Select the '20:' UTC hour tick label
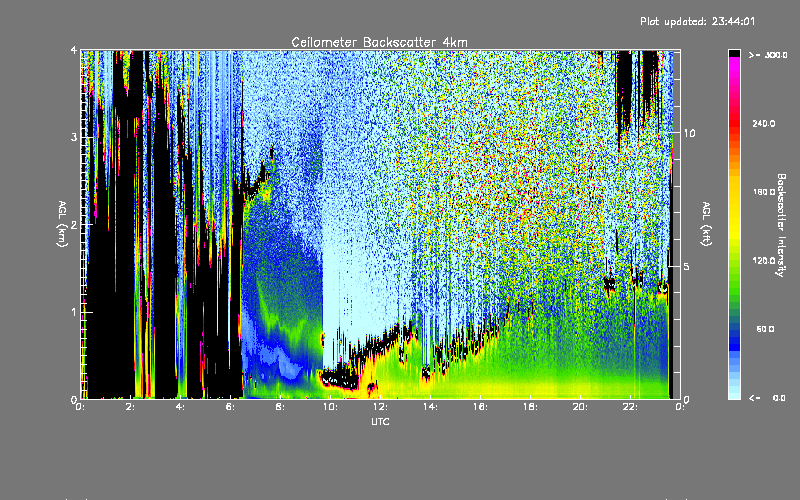Image resolution: width=800 pixels, height=500 pixels. (x=581, y=407)
